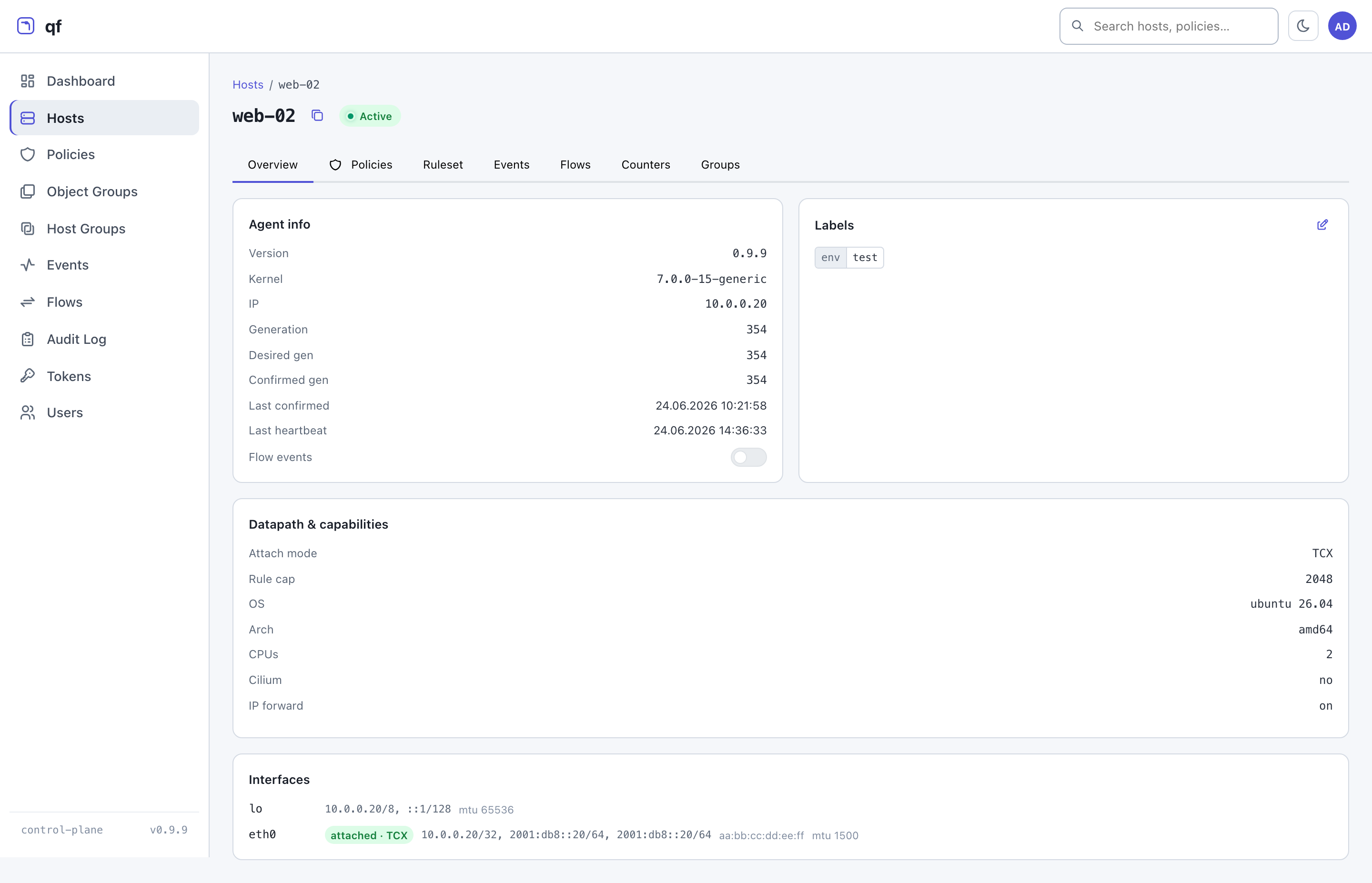The height and width of the screenshot is (883, 1372).
Task: Click the lo interface name
Action: coord(256,809)
